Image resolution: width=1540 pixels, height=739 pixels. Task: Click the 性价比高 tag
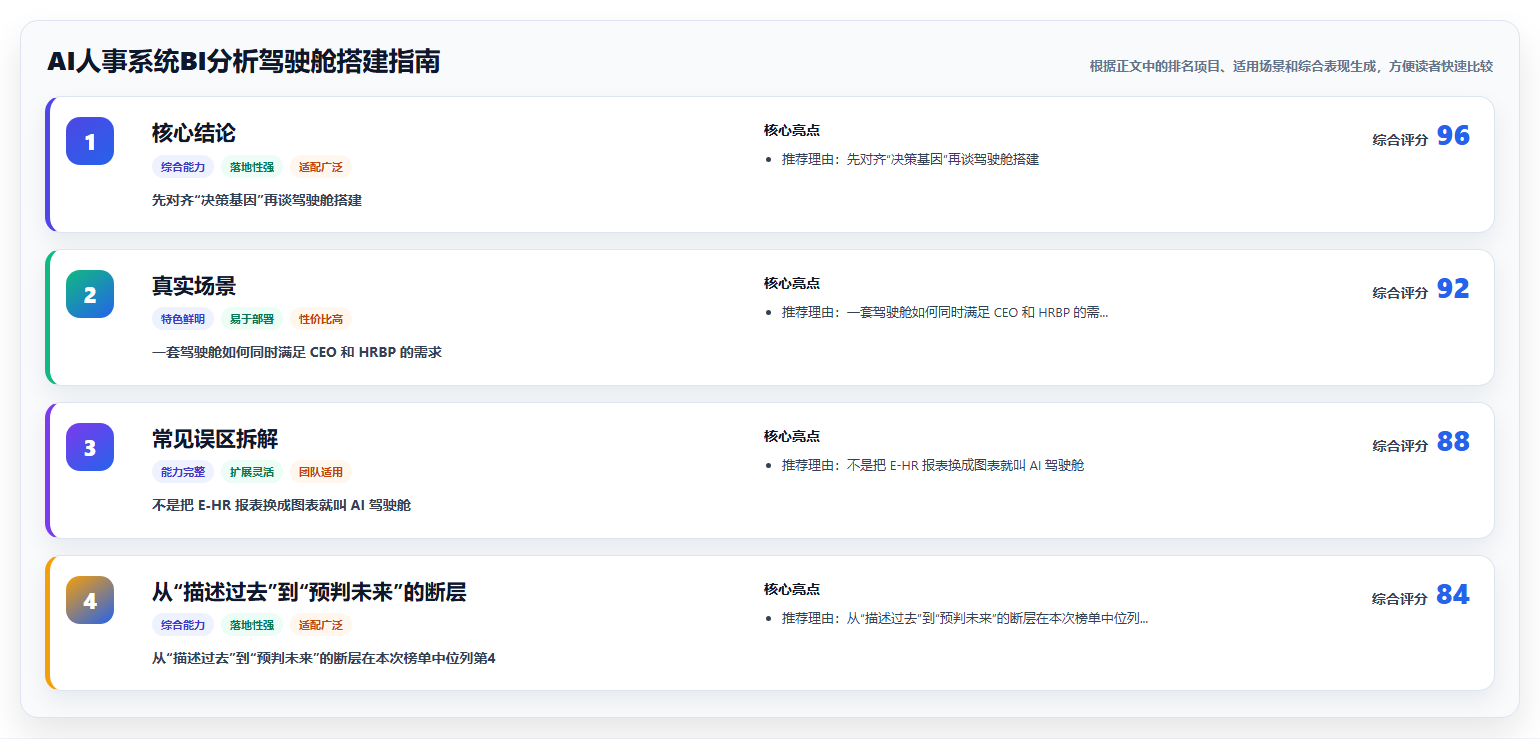(x=321, y=319)
